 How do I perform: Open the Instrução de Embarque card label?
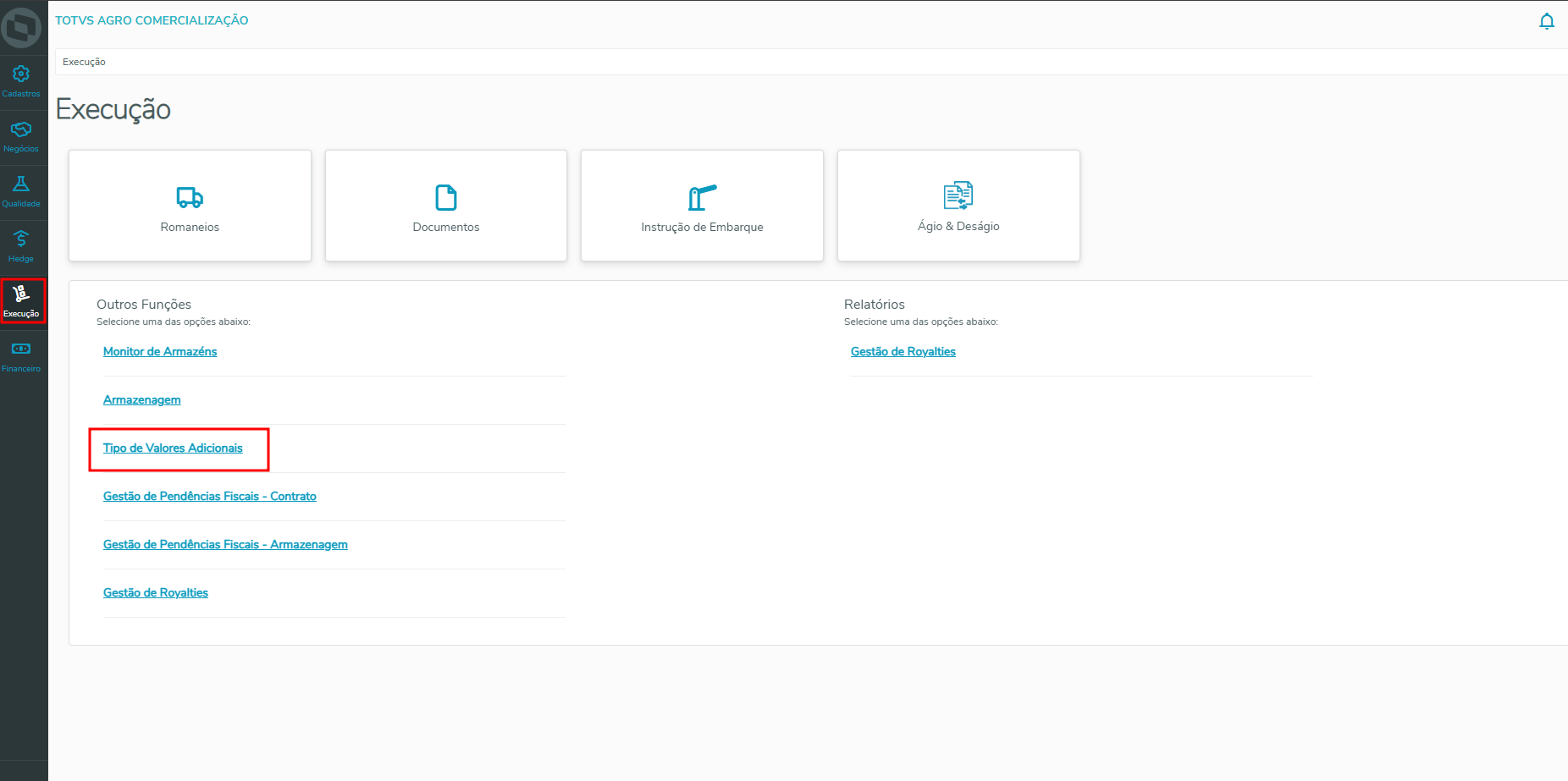(703, 227)
